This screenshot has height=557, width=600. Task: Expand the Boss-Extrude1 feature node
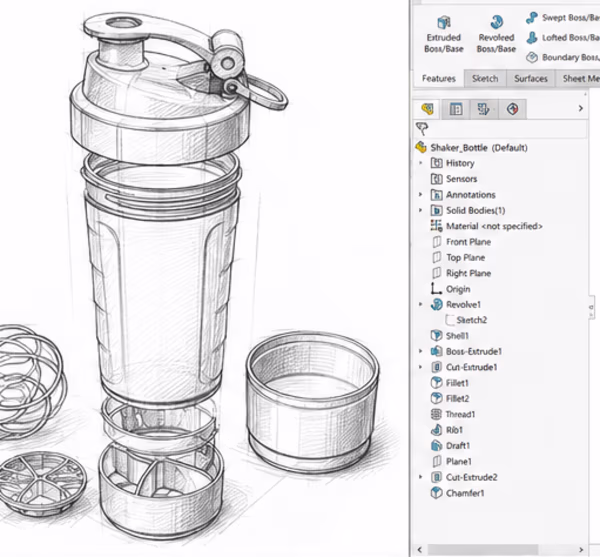pos(421,351)
